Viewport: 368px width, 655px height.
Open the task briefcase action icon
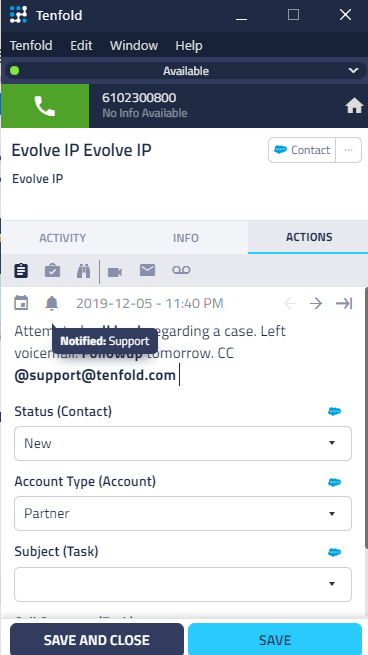[52, 270]
